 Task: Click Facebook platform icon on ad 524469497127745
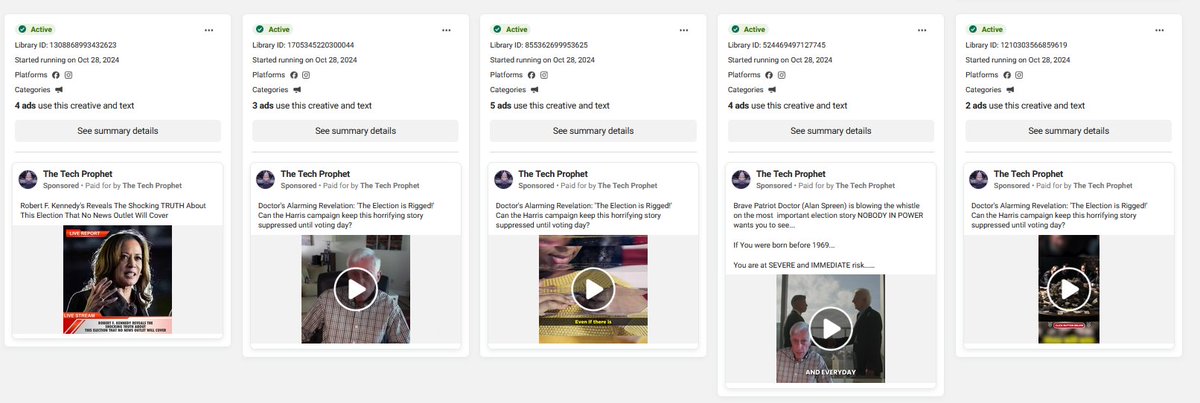[770, 75]
